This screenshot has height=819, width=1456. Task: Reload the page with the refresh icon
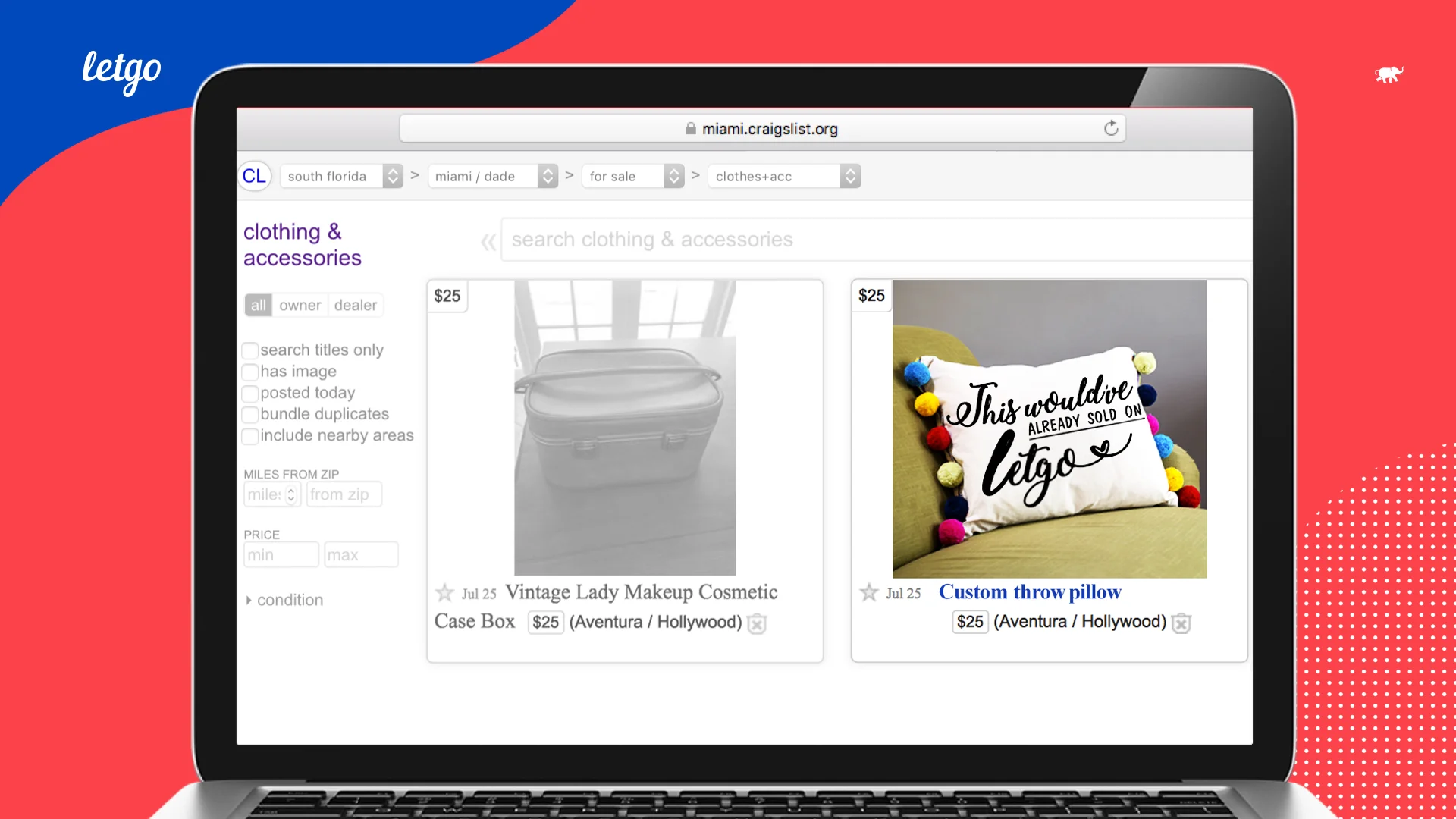click(x=1111, y=128)
